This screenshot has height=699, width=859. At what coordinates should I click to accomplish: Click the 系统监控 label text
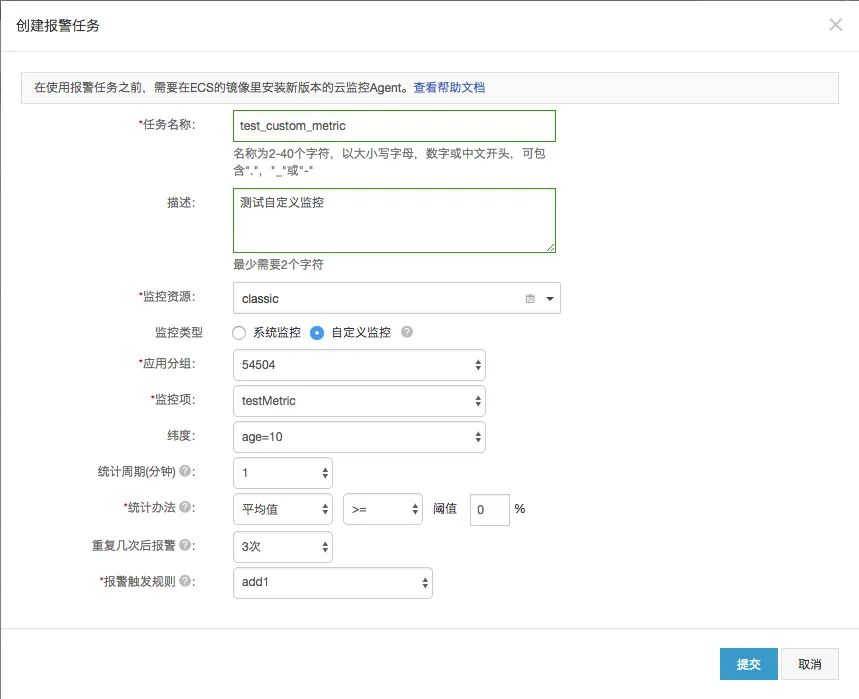[277, 333]
